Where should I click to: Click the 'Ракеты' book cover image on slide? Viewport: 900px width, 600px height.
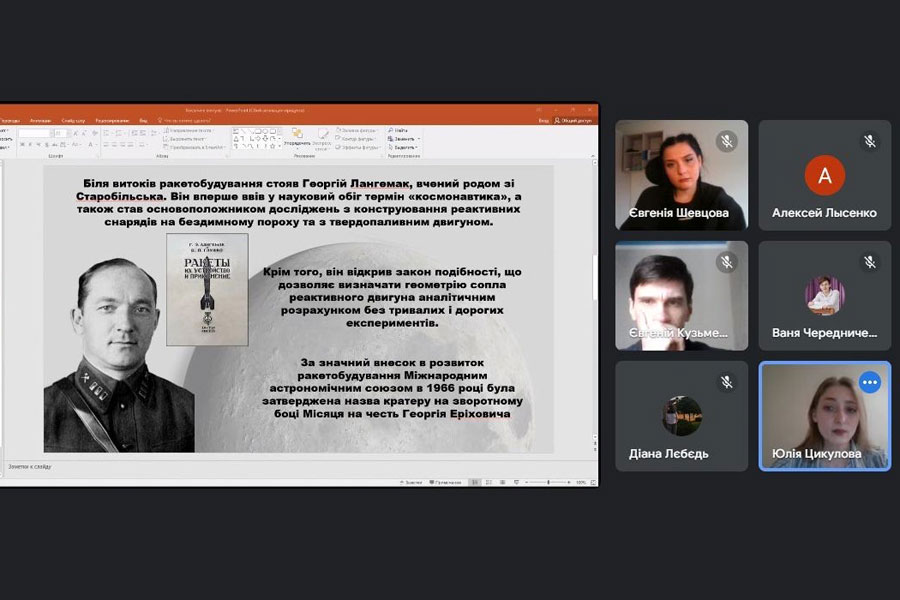(x=207, y=289)
